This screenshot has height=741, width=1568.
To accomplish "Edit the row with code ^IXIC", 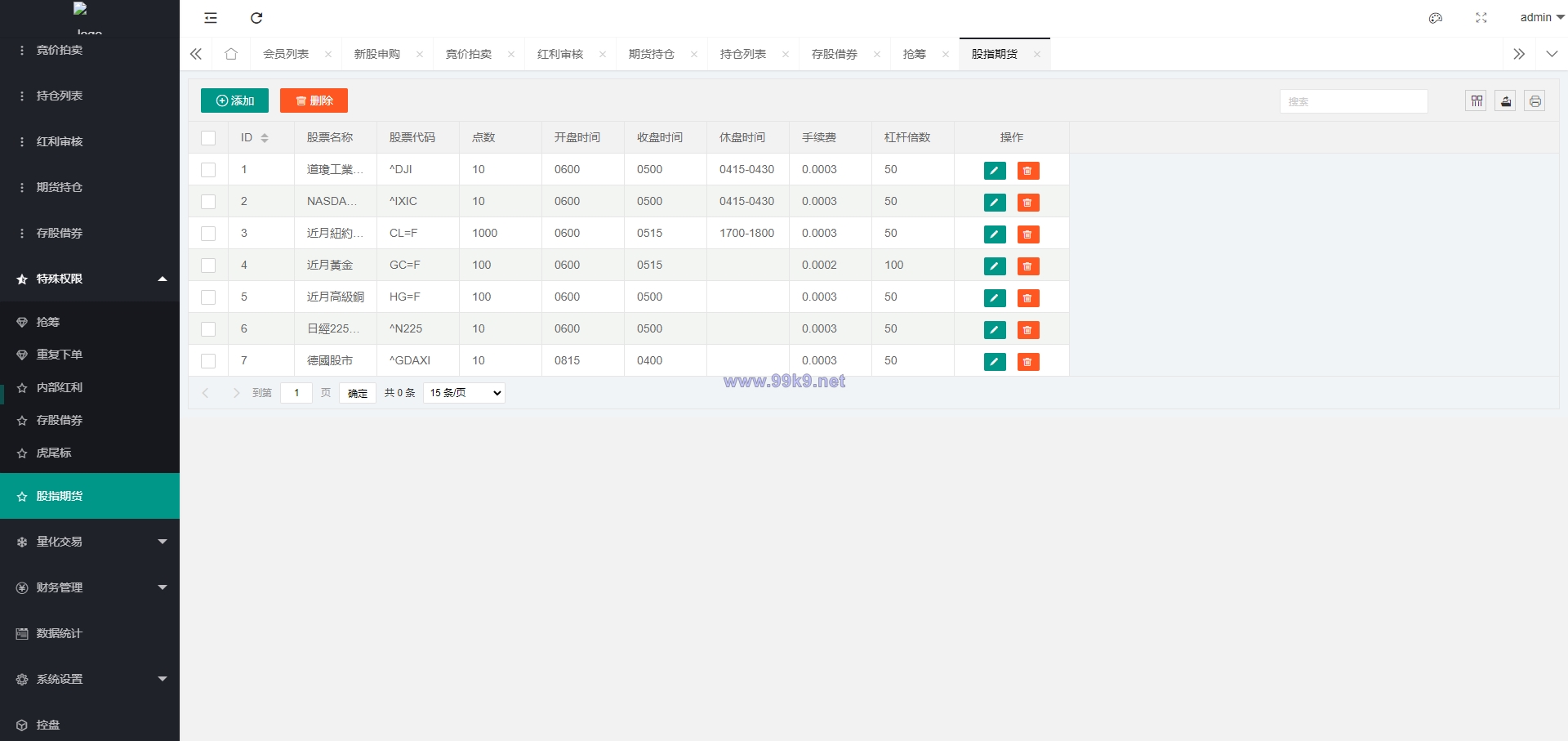I will [995, 202].
